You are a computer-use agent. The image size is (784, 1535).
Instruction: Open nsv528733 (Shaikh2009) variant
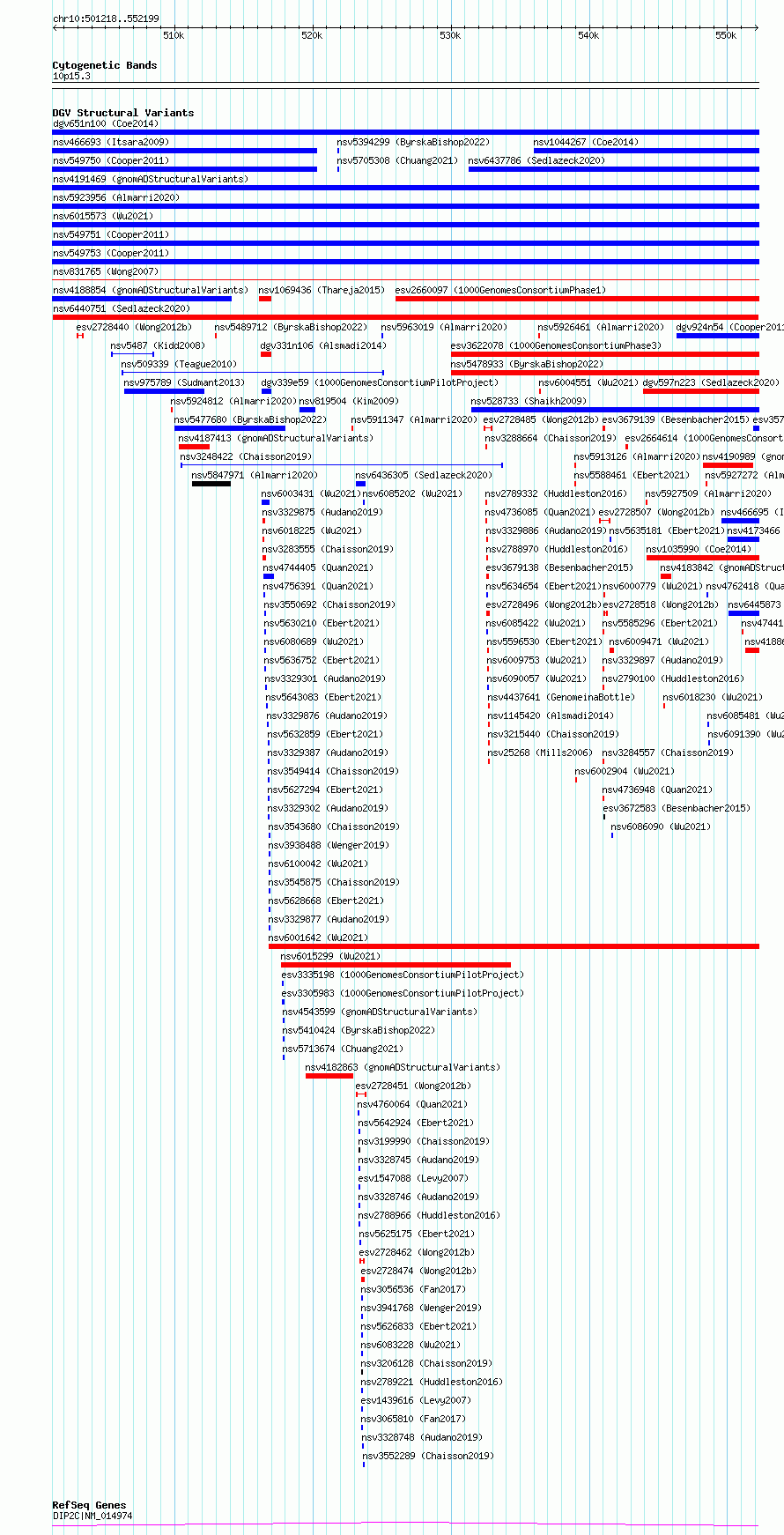click(x=529, y=401)
